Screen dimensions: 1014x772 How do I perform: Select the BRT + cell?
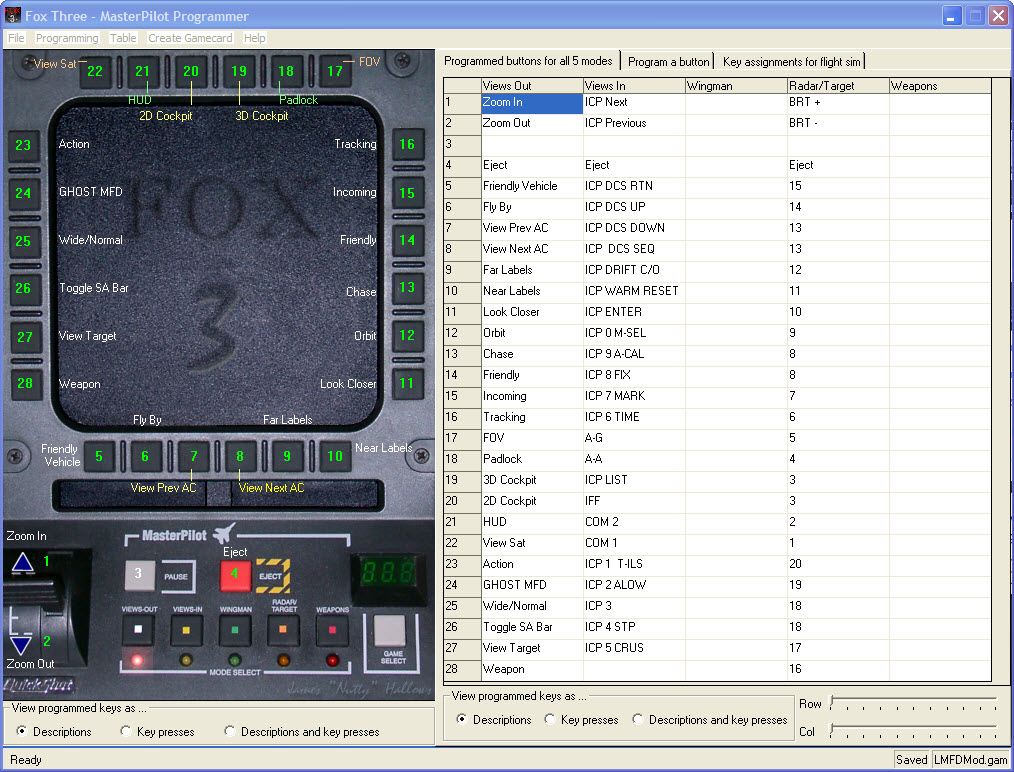point(838,102)
